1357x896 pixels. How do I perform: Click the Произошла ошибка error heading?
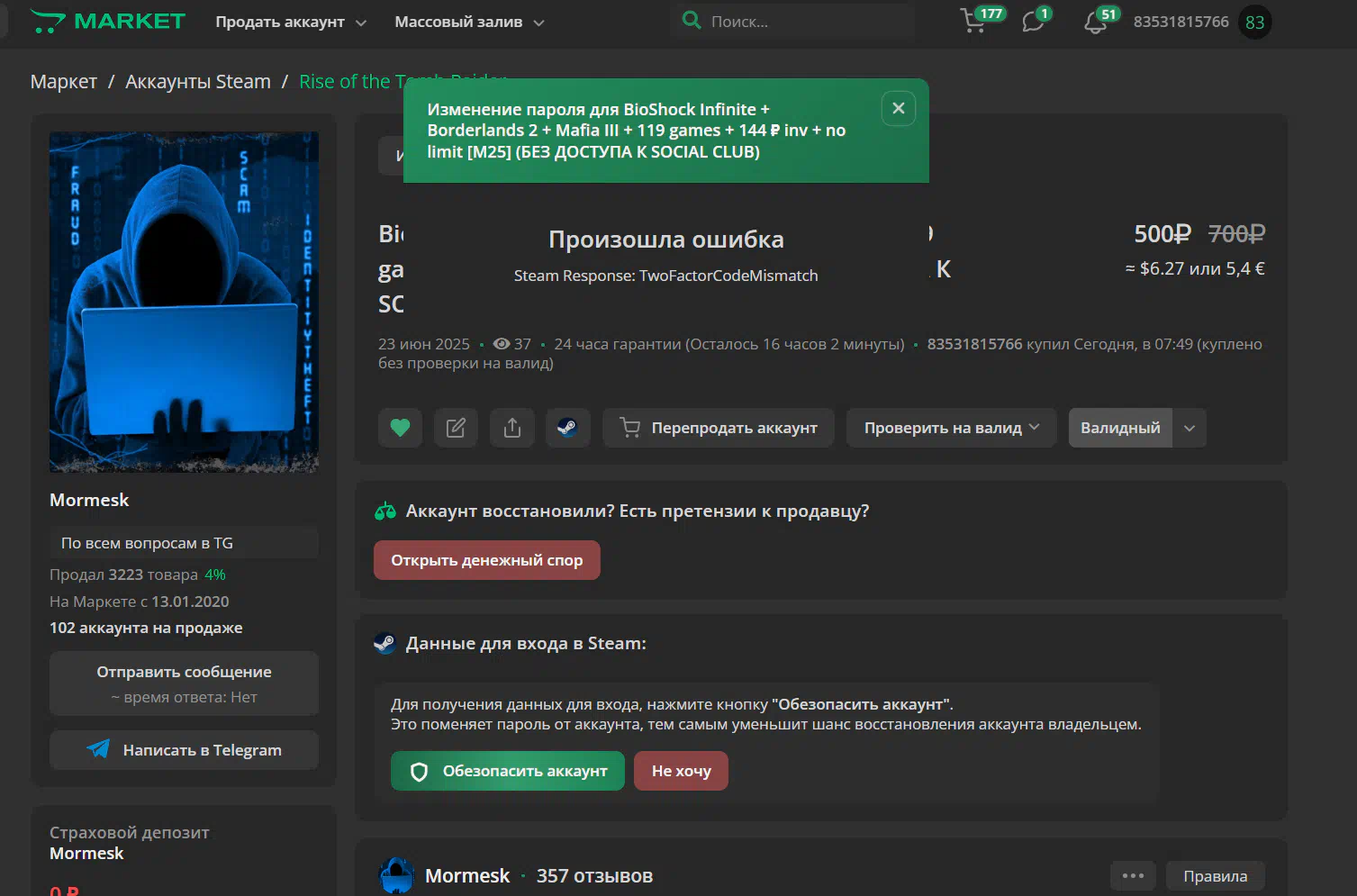point(666,240)
